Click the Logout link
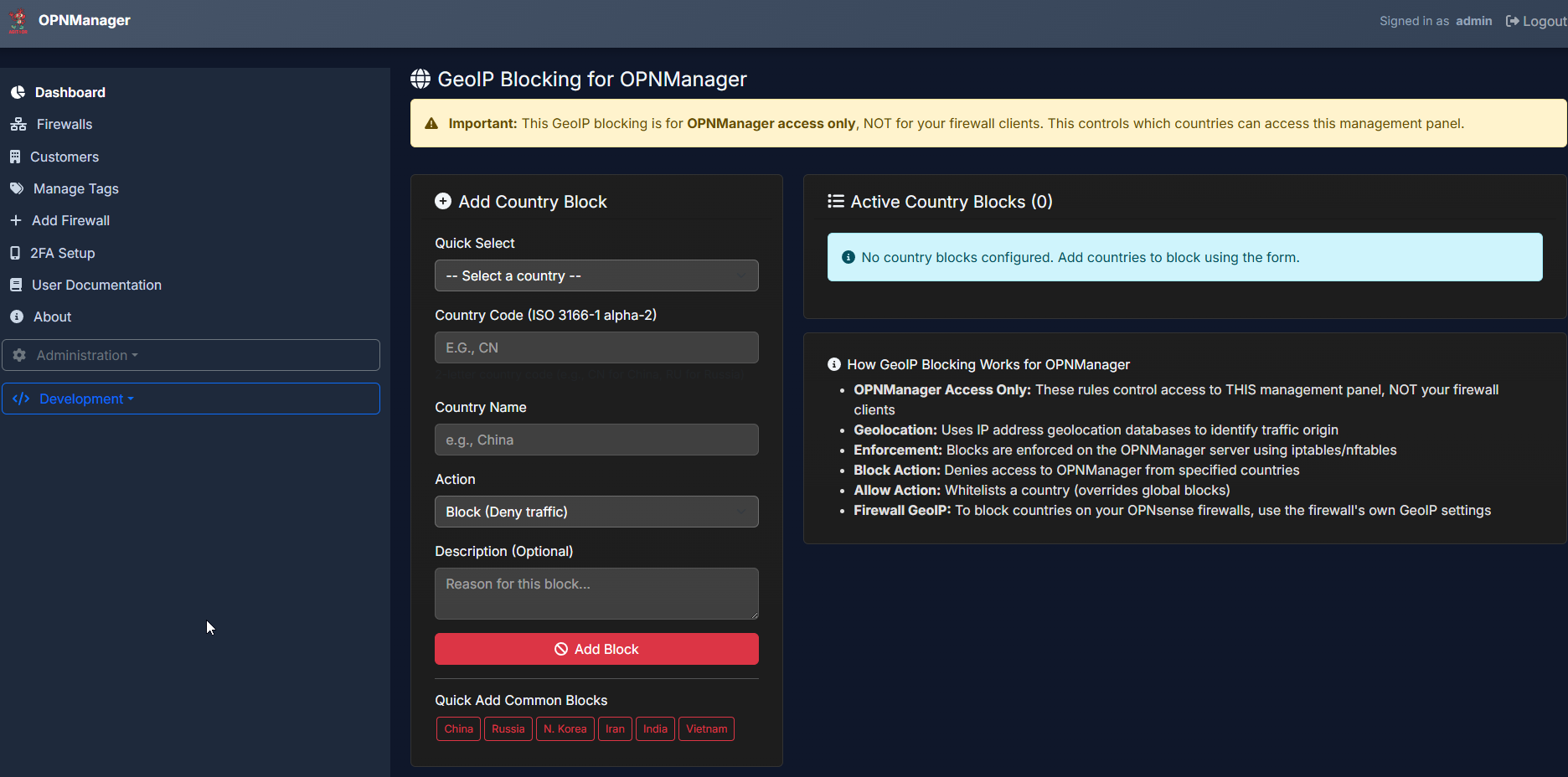1568x777 pixels. pyautogui.click(x=1536, y=21)
